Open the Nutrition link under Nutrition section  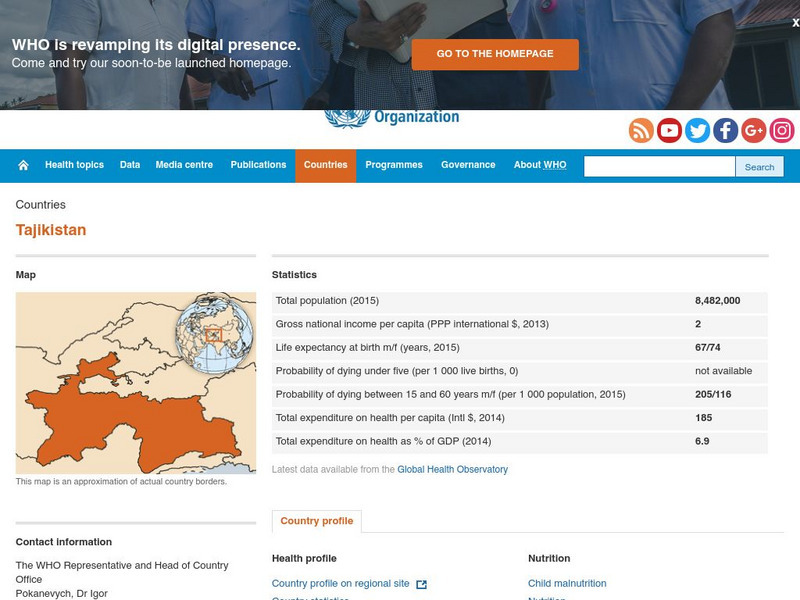pyautogui.click(x=545, y=598)
